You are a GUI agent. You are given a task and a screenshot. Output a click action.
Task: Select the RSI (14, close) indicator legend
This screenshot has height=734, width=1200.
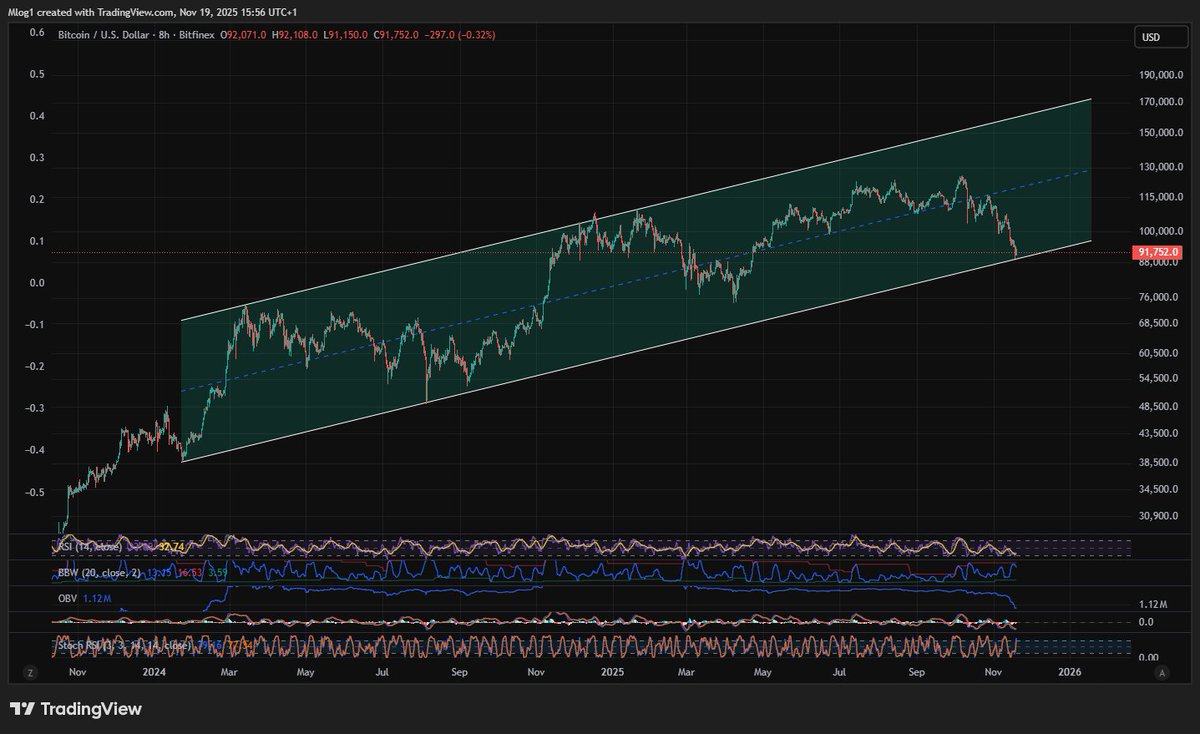pyautogui.click(x=88, y=546)
